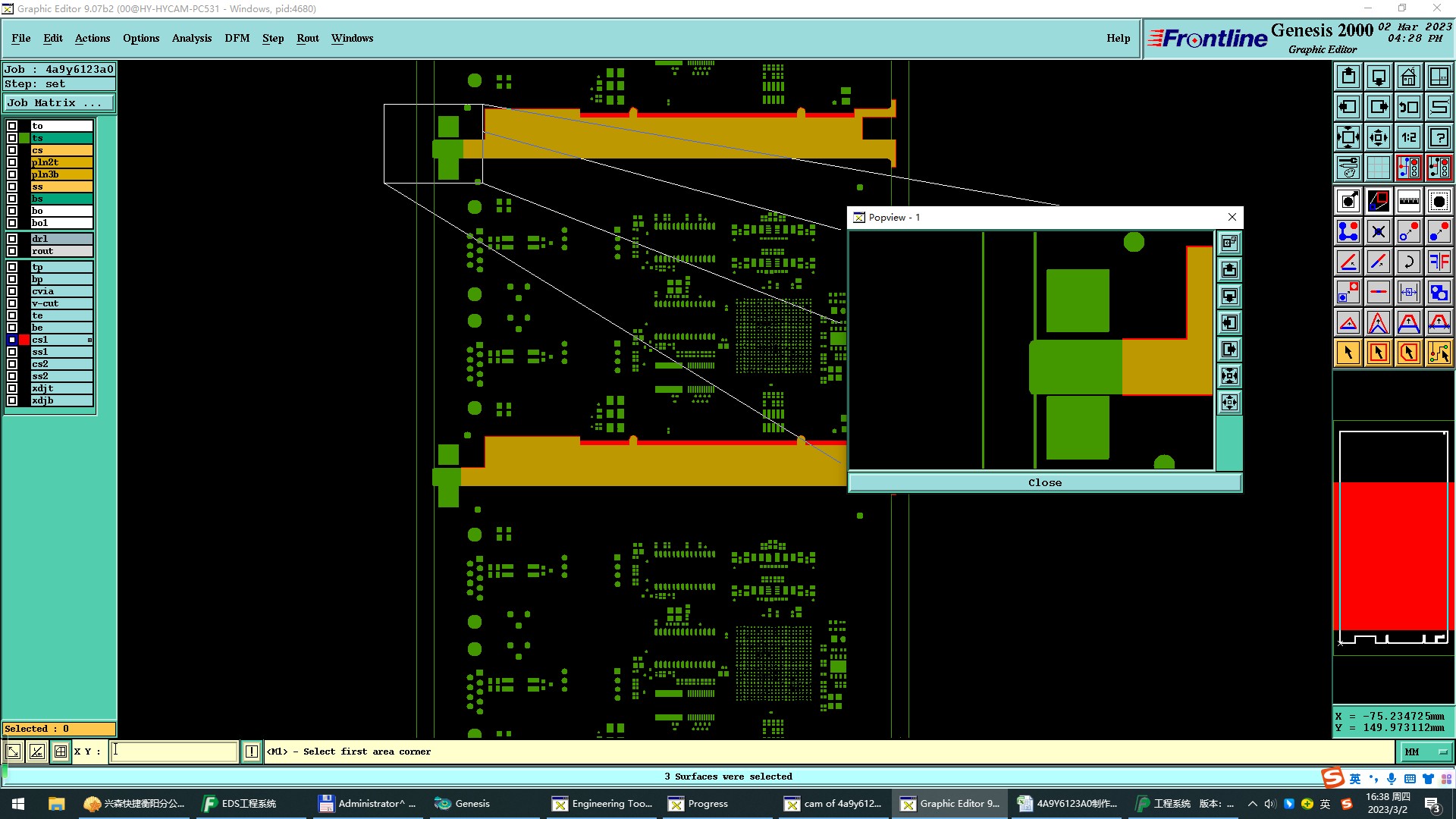The image size is (1456, 819).
Task: Select the net selection arrow tool
Action: click(x=1439, y=353)
